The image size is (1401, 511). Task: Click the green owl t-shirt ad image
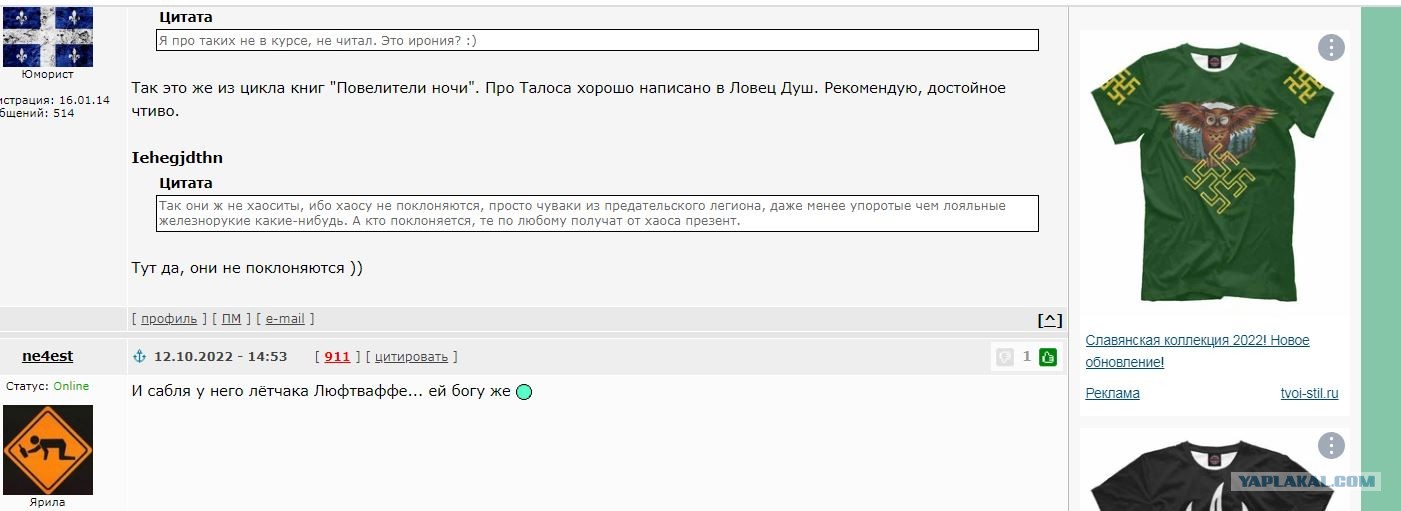1214,172
